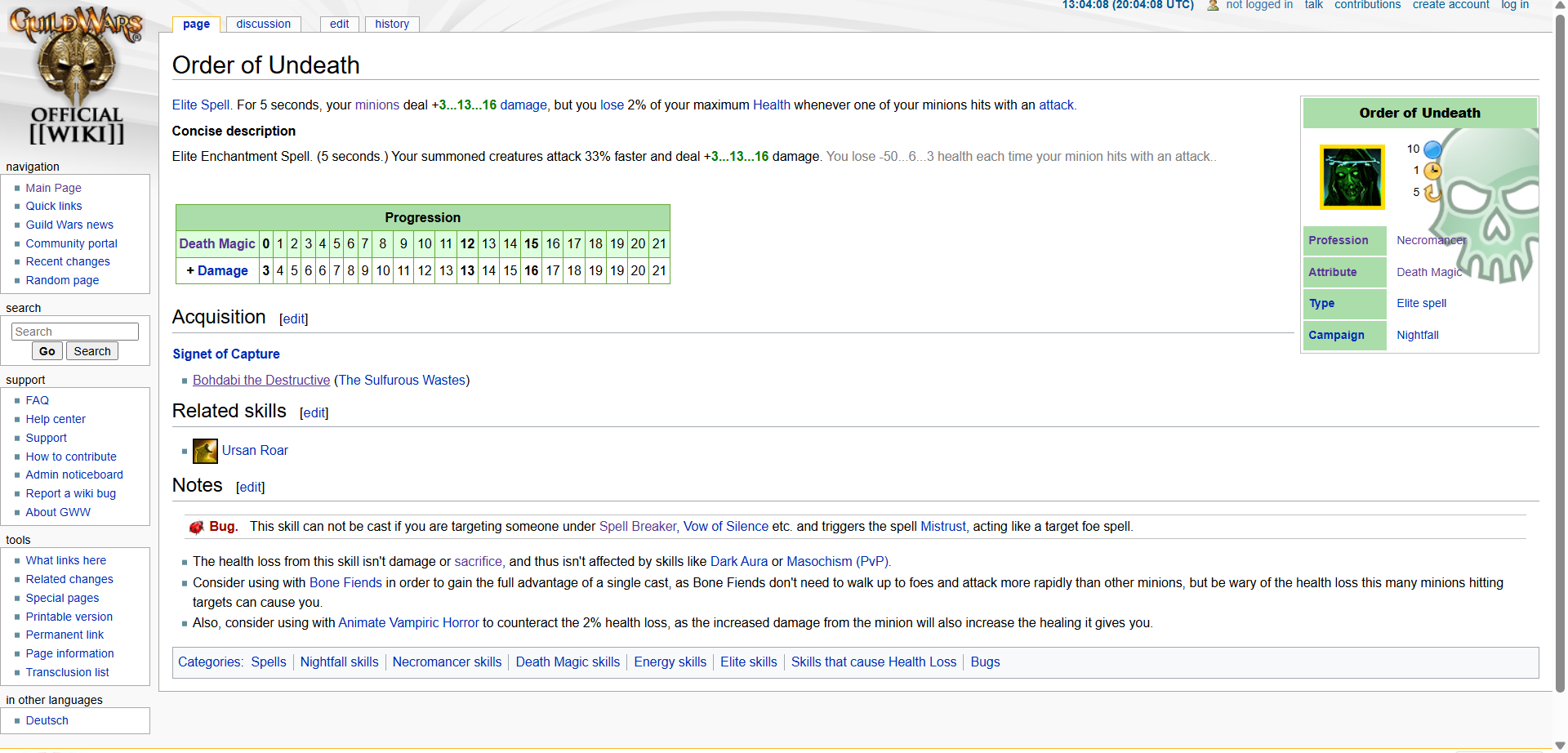Open Skills that cause Health Loss category

874,662
